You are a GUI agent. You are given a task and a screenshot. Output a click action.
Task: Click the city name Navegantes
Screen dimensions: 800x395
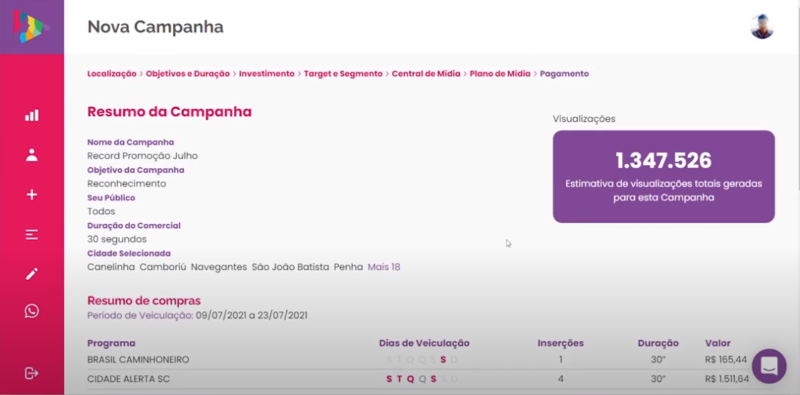click(219, 267)
